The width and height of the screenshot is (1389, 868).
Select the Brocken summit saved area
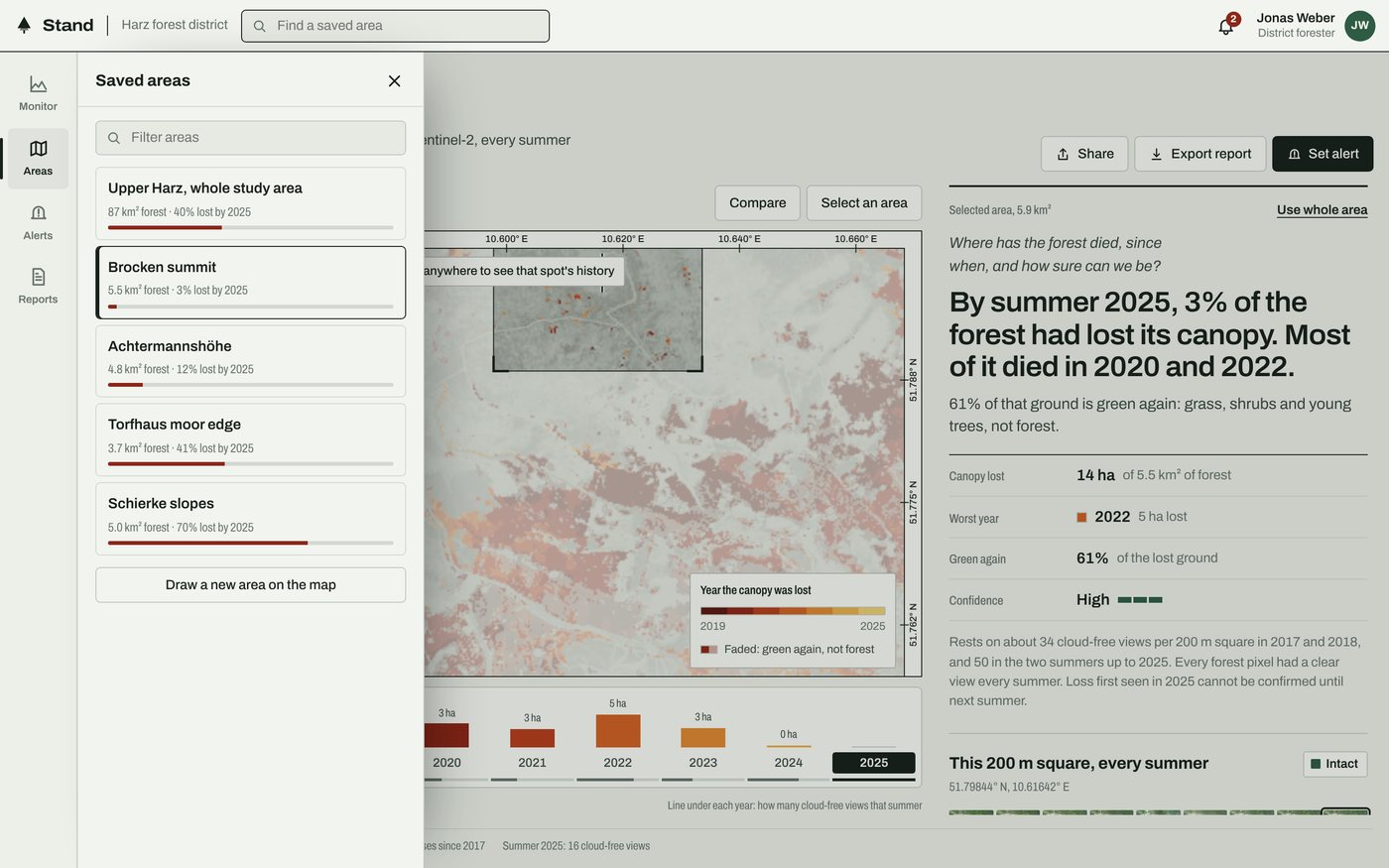tap(251, 283)
